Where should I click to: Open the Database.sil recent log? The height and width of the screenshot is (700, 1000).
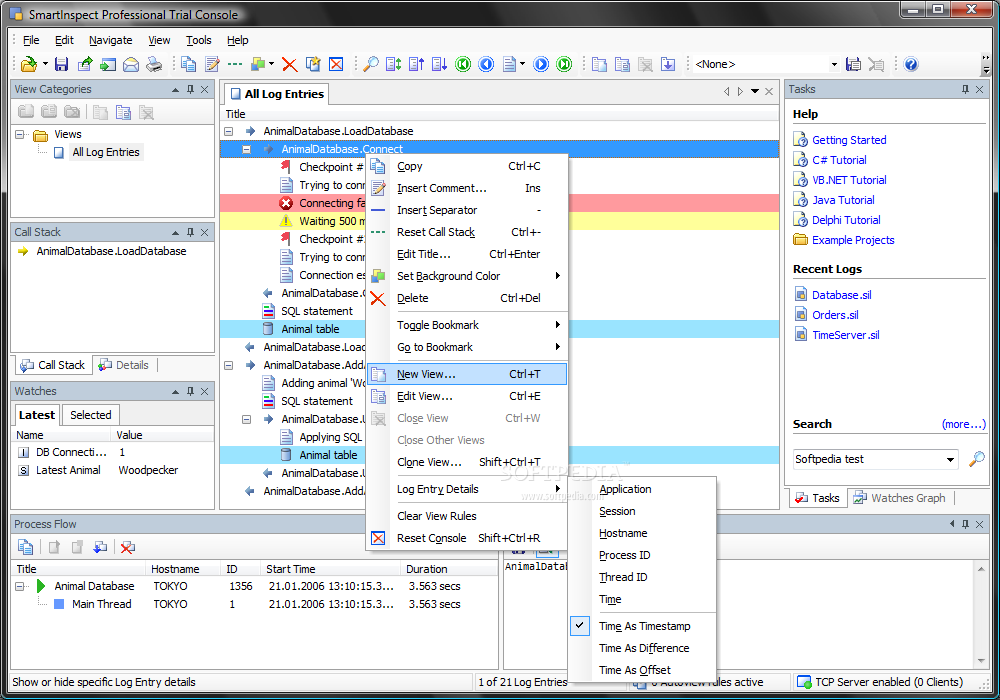coord(841,295)
